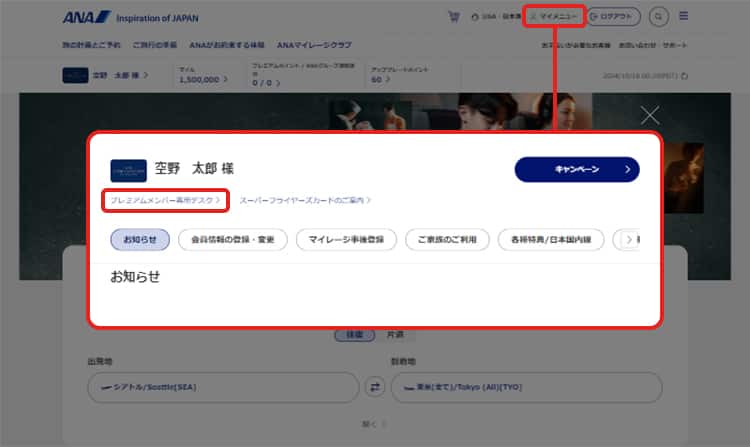Image resolution: width=750 pixels, height=447 pixels.
Task: Click the member card image beside 空野 太郎
Action: 128,169
